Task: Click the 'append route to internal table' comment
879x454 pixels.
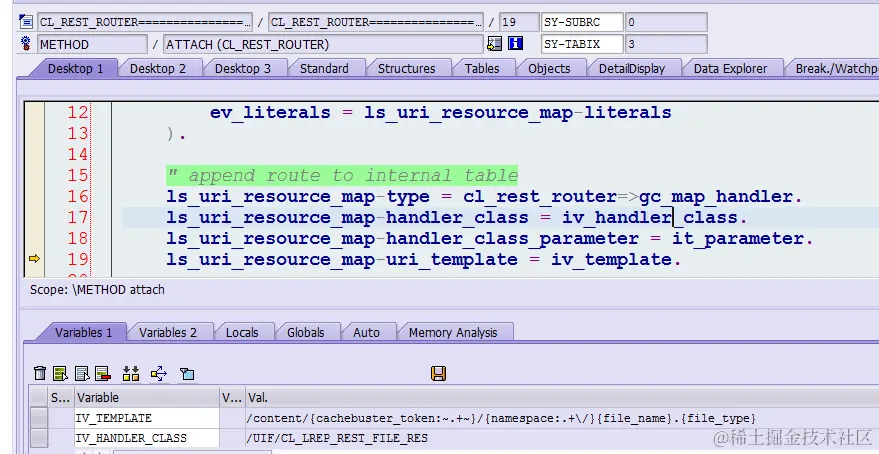Action: (x=342, y=175)
